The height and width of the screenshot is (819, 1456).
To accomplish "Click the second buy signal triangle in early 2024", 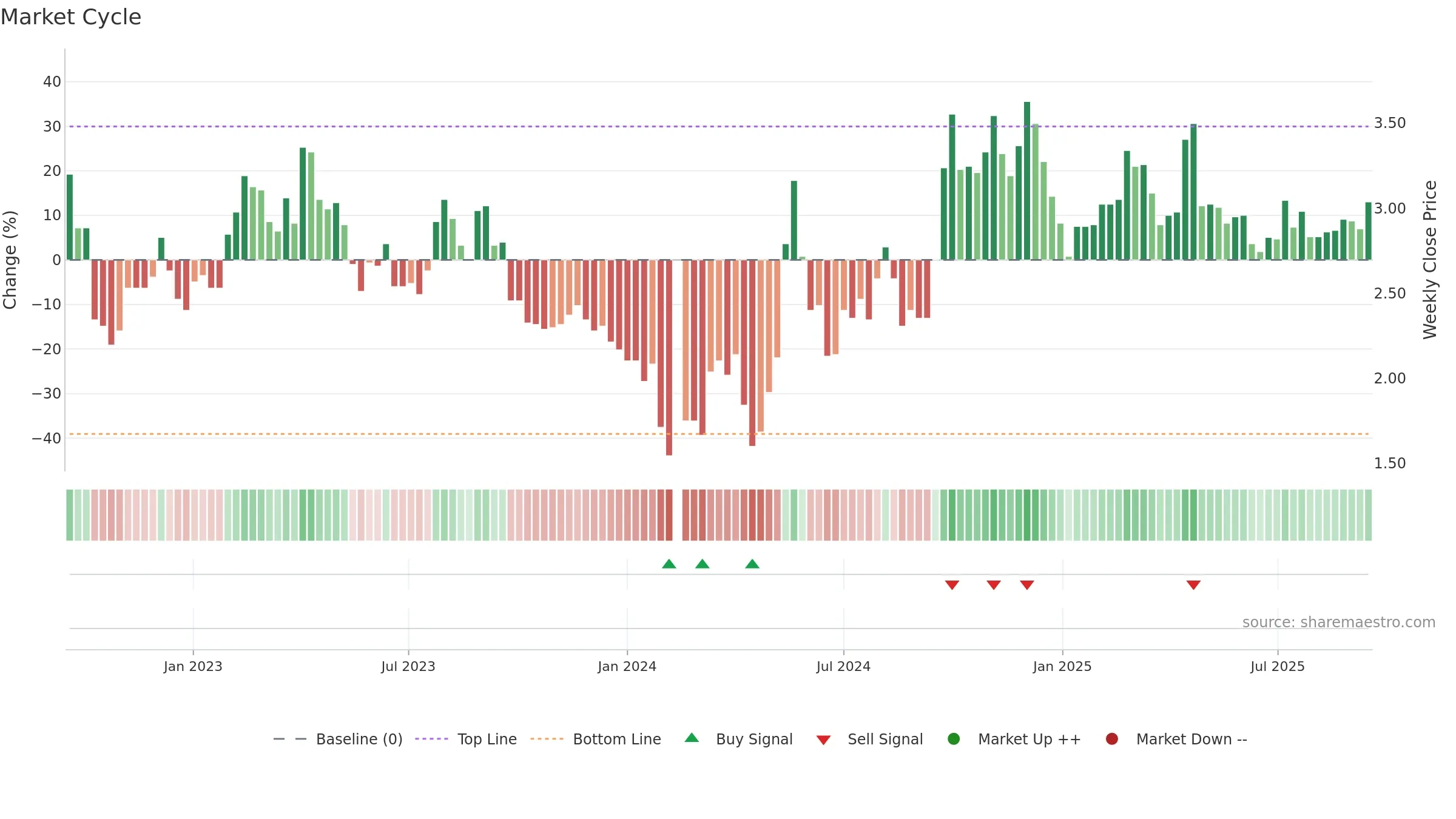I will click(703, 564).
